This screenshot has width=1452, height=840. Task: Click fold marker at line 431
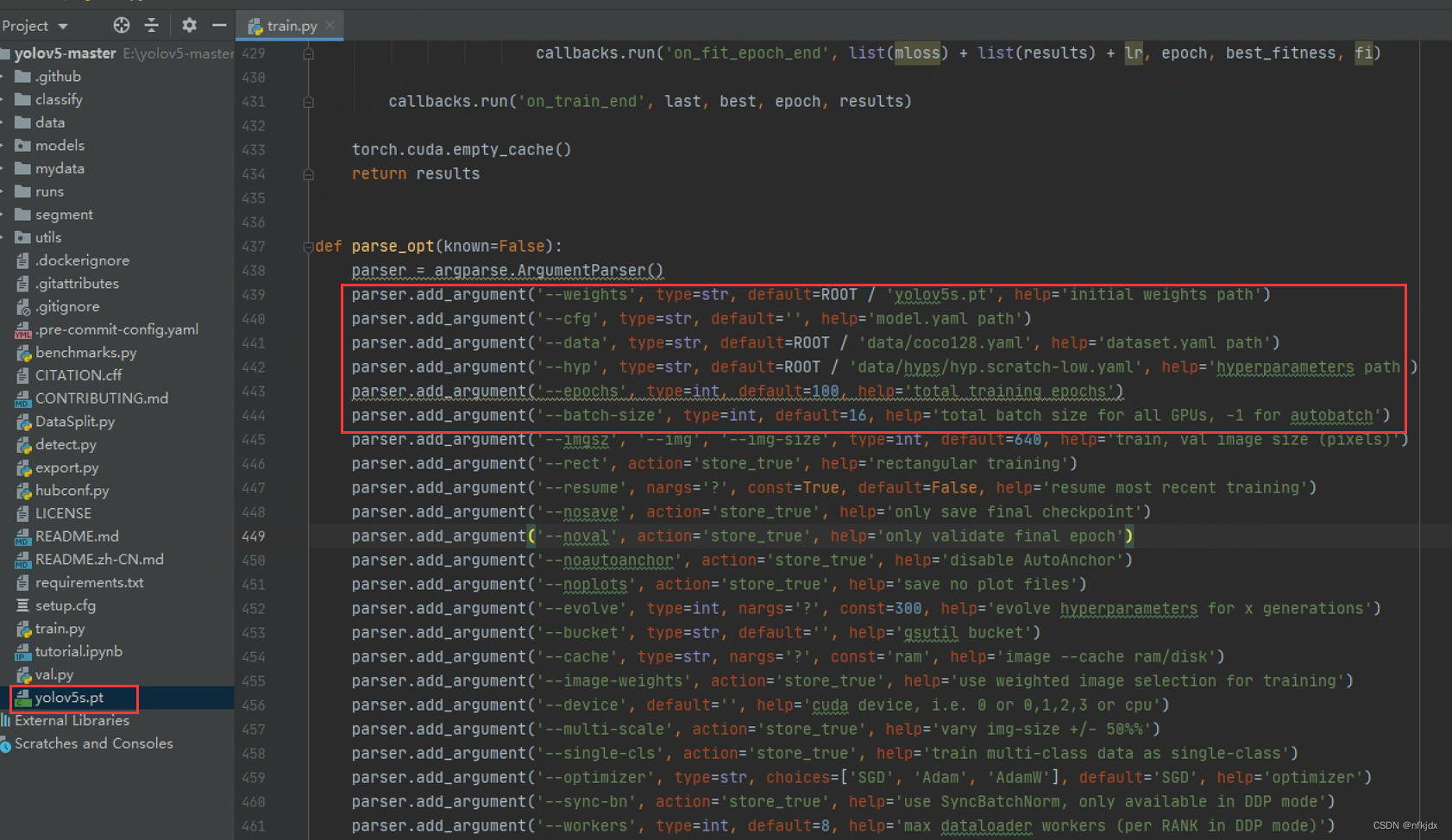coord(308,102)
